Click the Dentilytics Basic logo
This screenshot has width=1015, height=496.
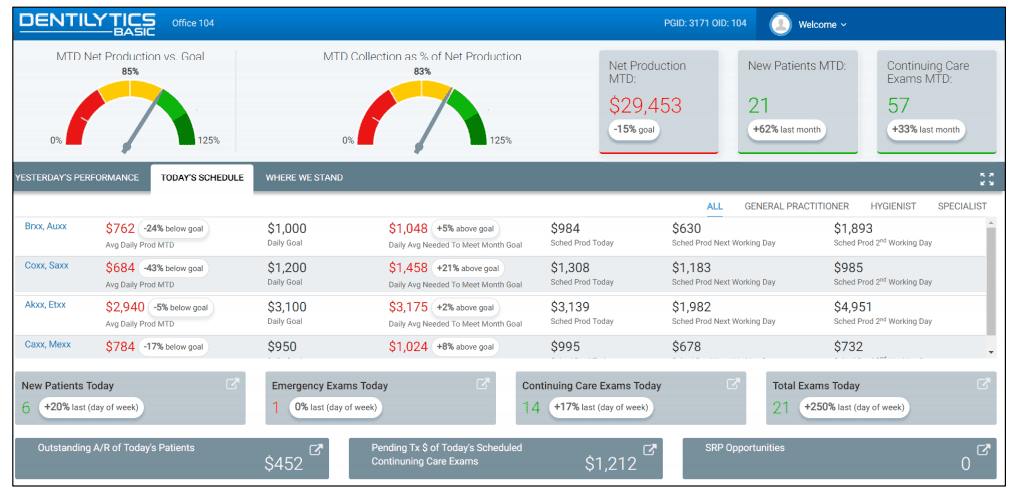tap(87, 23)
